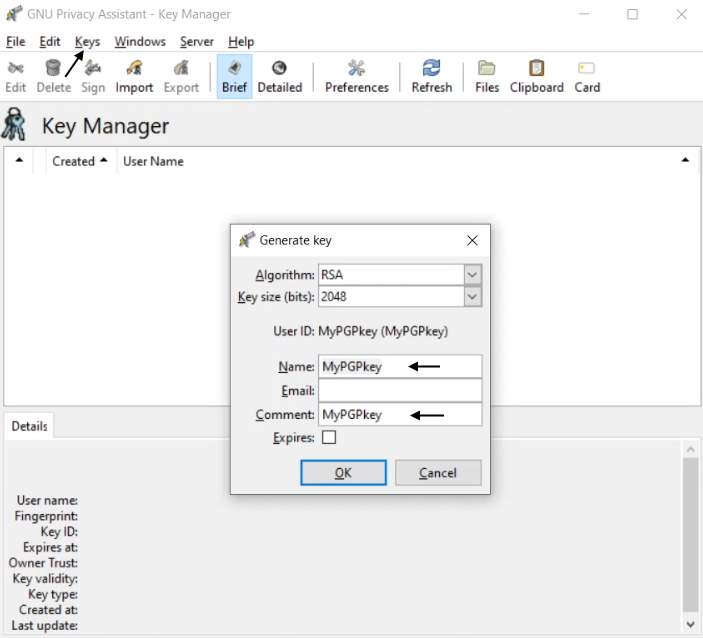Click the Name input field
The image size is (703, 638).
[400, 366]
